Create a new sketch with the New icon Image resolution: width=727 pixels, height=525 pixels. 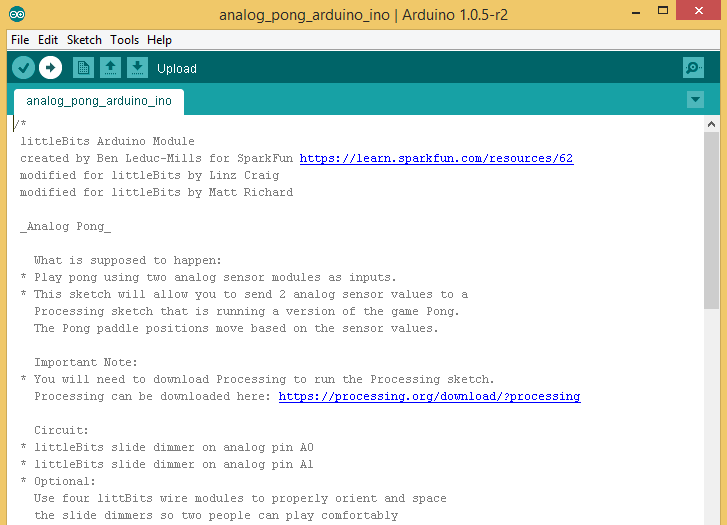click(83, 68)
